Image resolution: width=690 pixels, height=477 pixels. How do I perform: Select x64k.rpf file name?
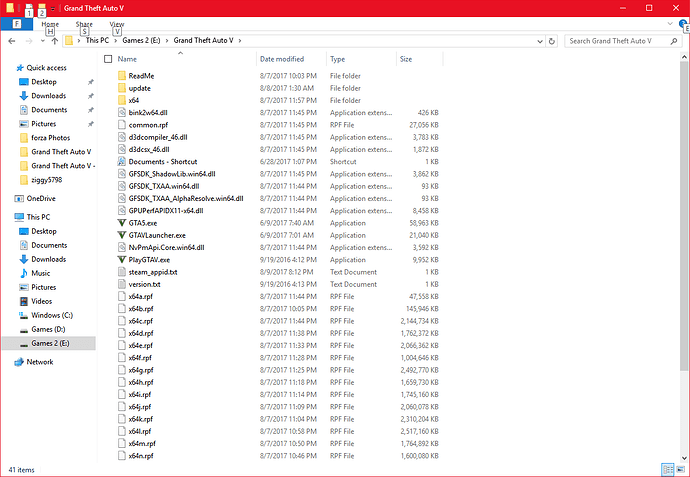pyautogui.click(x=141, y=419)
